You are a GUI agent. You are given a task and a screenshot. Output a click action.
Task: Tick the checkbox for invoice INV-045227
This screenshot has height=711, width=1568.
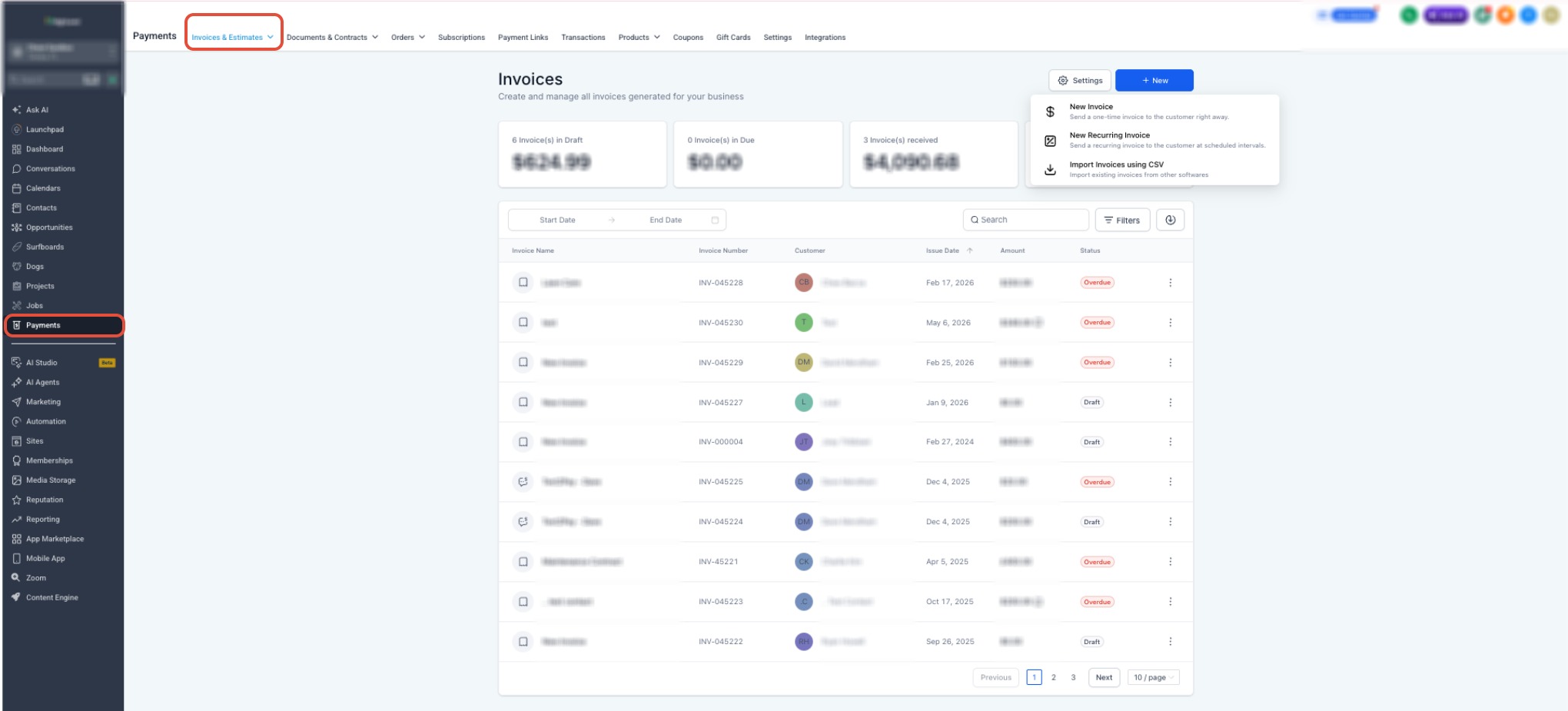(523, 402)
